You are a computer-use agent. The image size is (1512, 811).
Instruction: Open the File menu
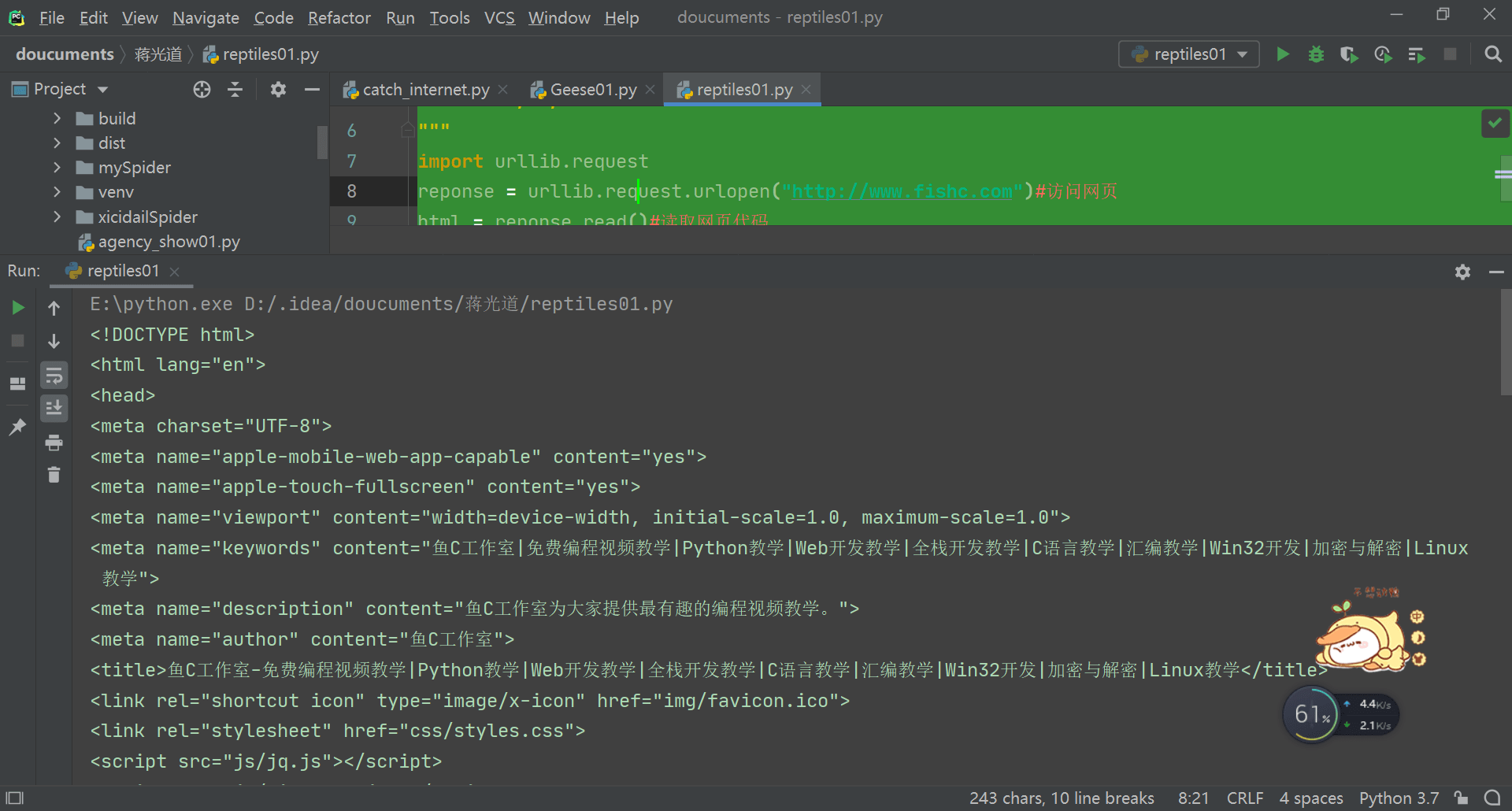pyautogui.click(x=52, y=17)
